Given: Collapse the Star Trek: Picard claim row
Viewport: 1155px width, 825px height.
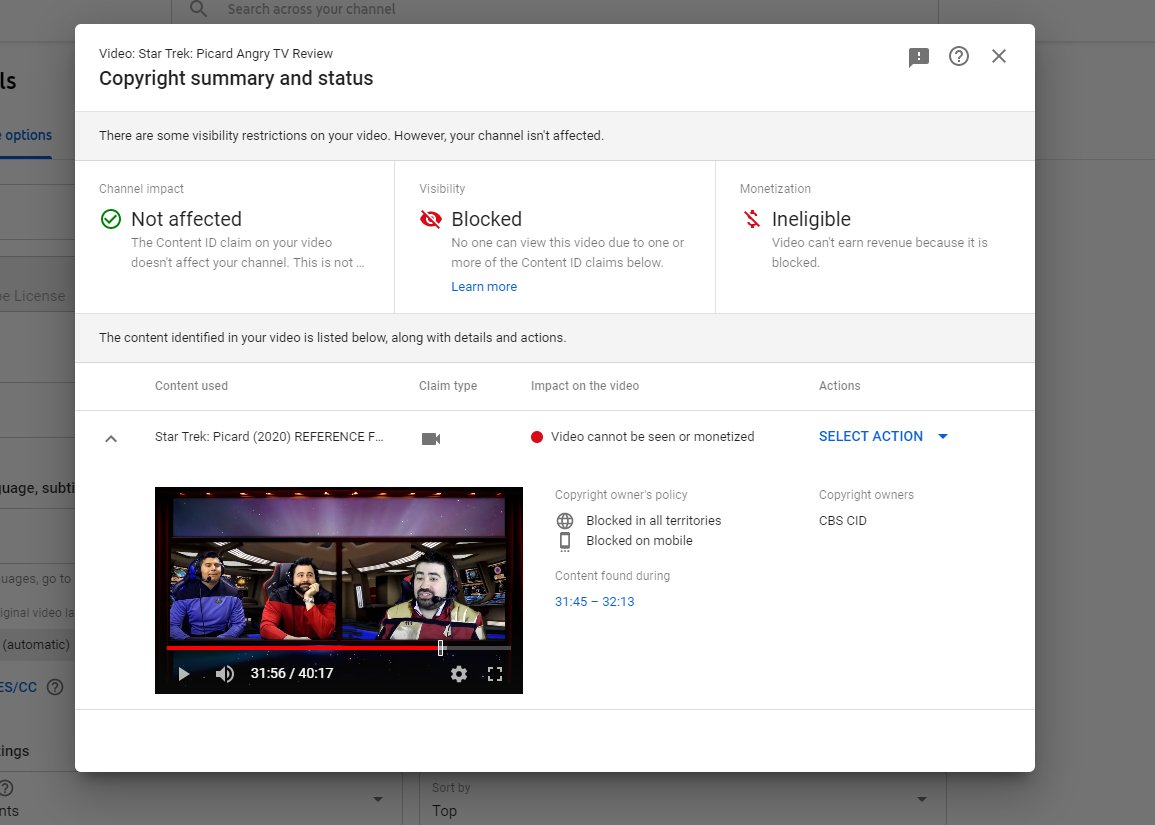Looking at the screenshot, I should 111,438.
